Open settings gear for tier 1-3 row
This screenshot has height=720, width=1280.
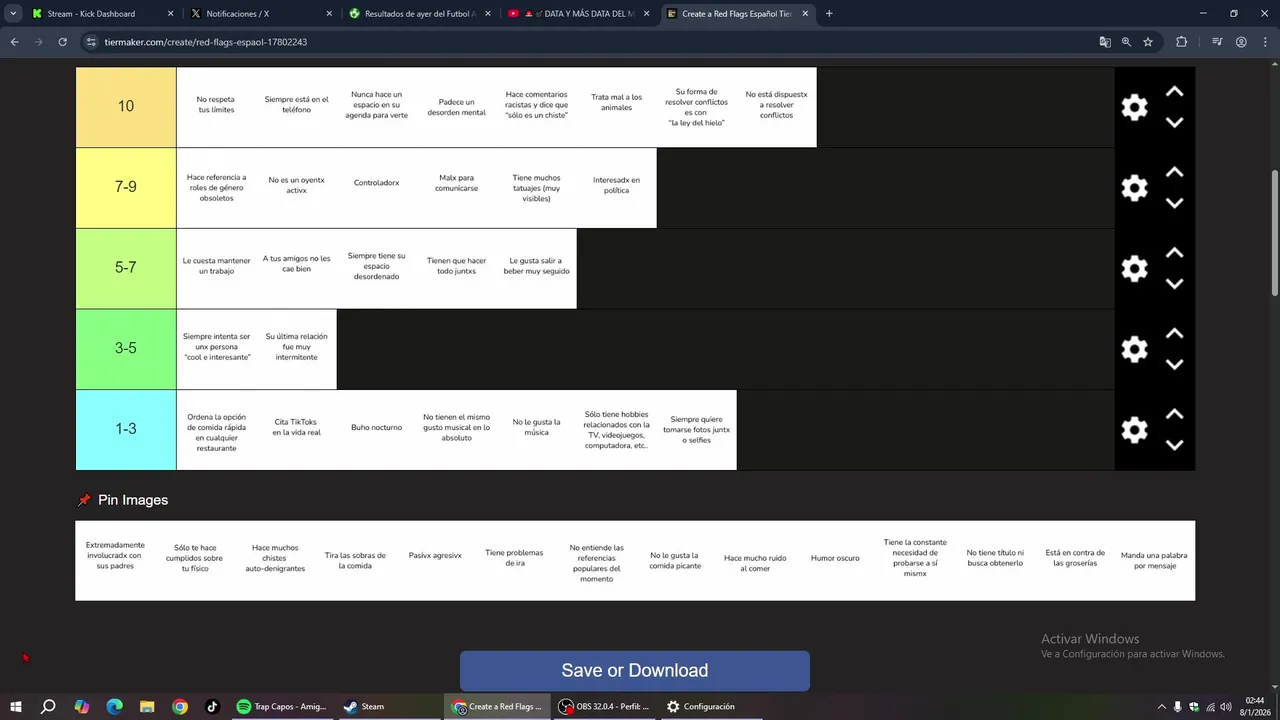tap(1134, 430)
